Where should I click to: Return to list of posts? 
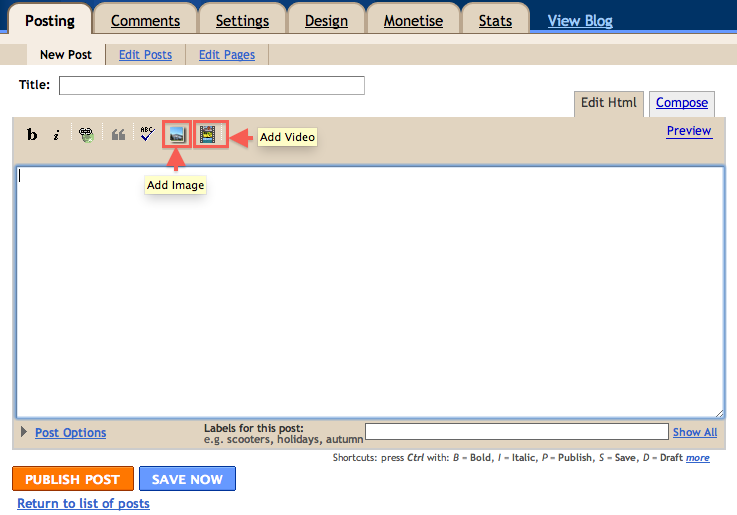tap(83, 503)
